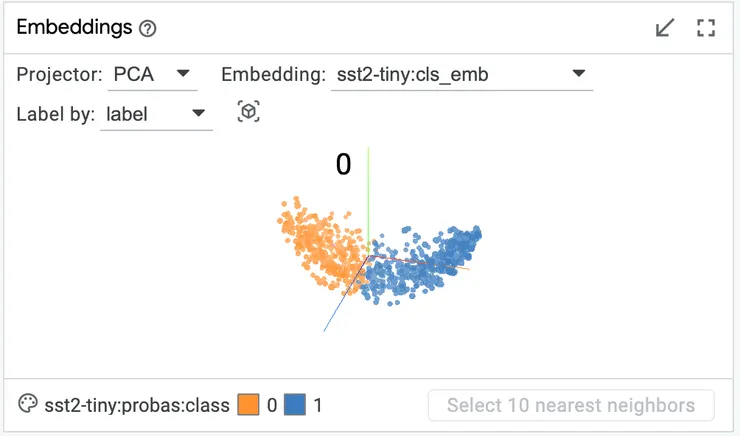Click the "Label by:" field label
740x436 pixels.
[56, 114]
